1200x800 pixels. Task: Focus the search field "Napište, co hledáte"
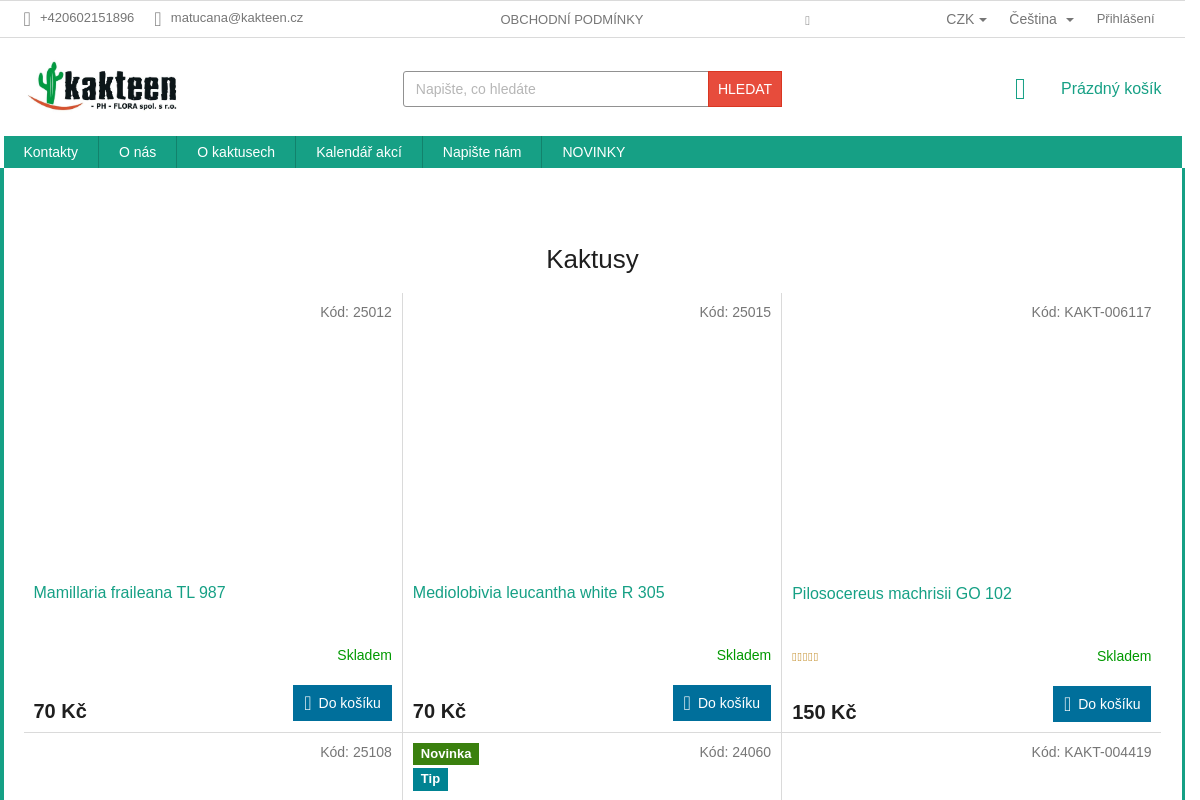tap(555, 89)
